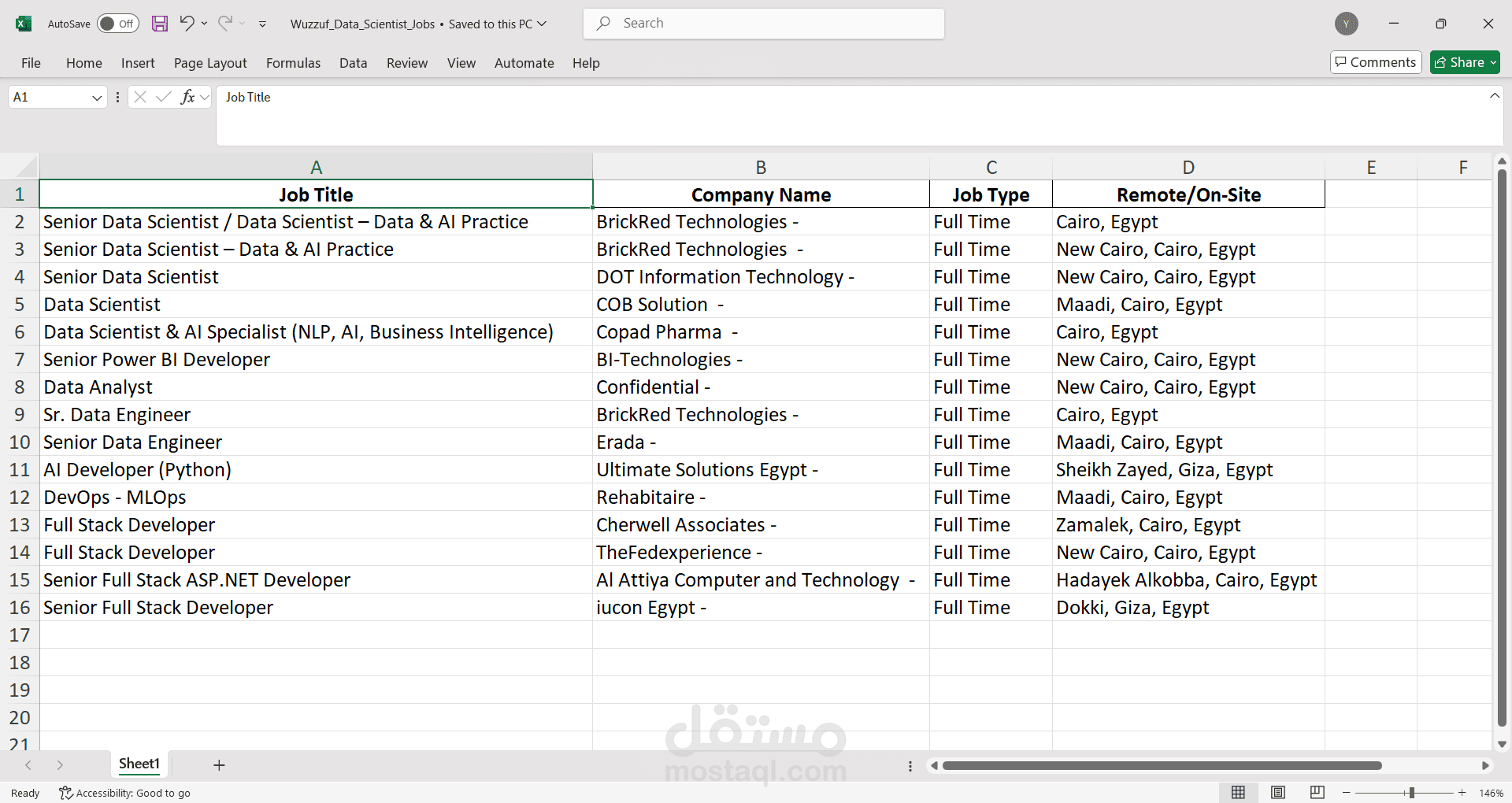Select the Sheikh Zayed, Giza, Egypt cell

[x=1188, y=470]
